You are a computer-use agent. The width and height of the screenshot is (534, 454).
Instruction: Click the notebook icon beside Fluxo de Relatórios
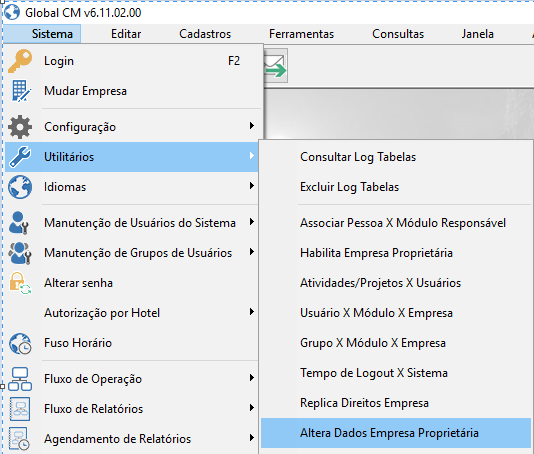click(20, 409)
